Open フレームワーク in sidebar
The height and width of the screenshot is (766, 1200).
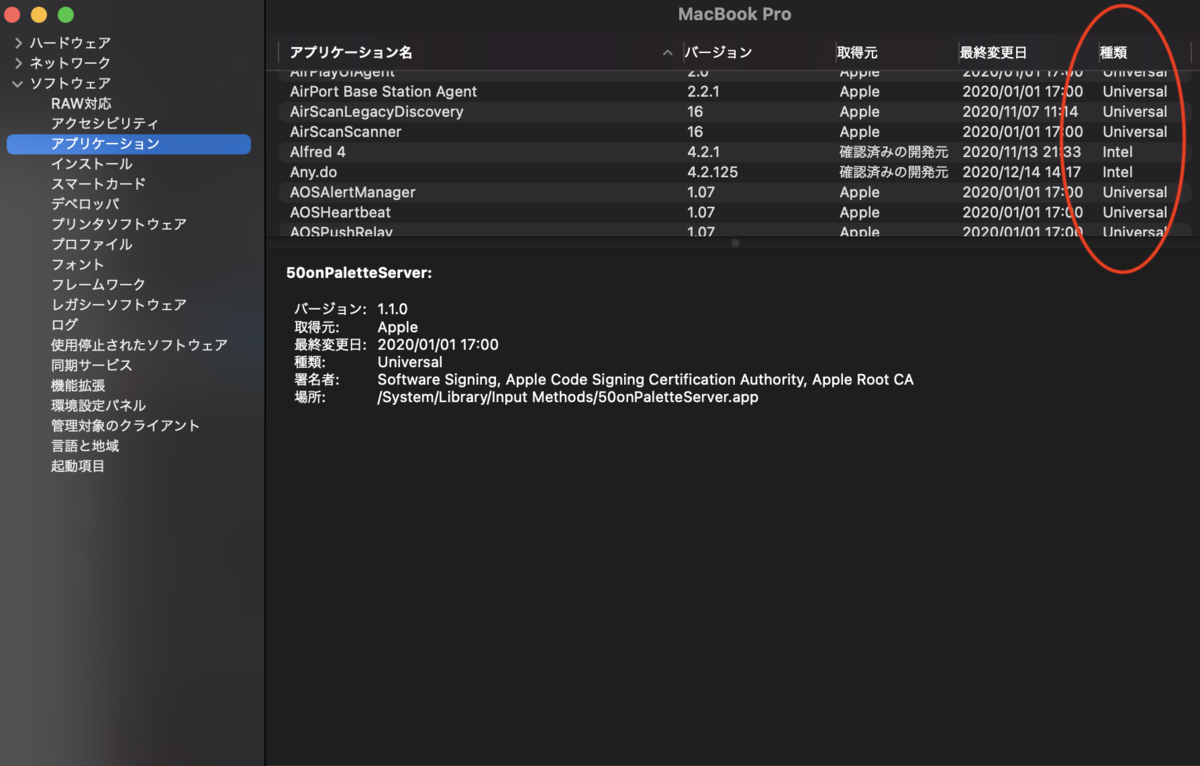point(98,284)
